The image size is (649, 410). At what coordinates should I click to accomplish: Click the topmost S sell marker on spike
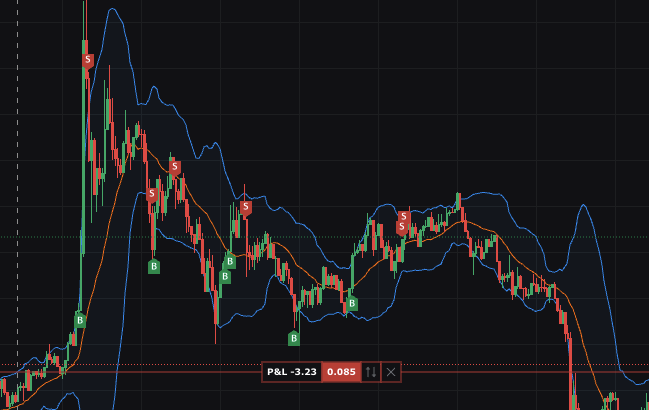click(88, 61)
